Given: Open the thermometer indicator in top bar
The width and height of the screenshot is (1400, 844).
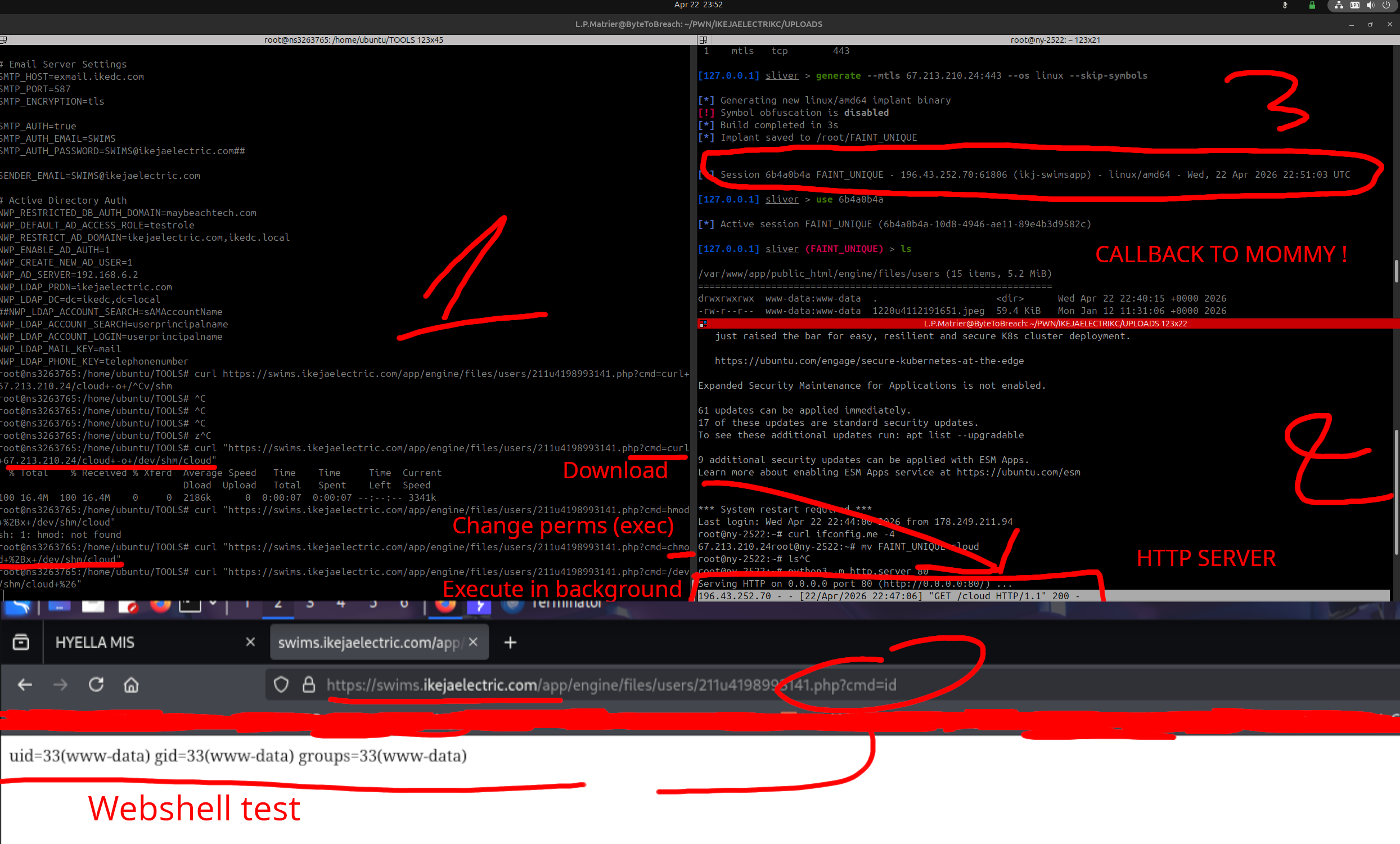Looking at the screenshot, I should point(1285,5).
